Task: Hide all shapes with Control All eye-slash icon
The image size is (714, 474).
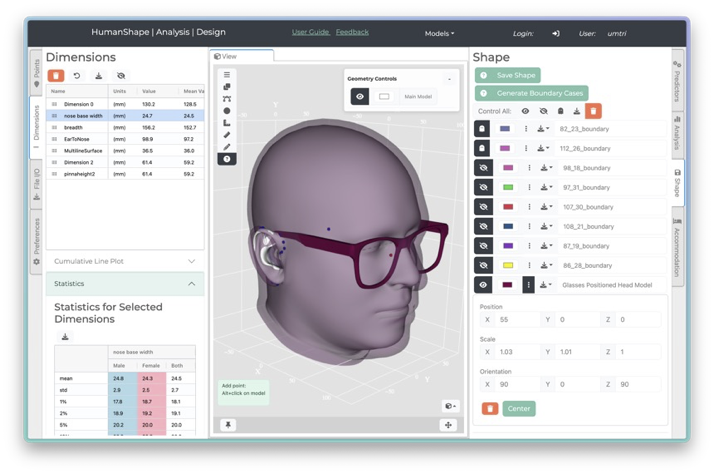Action: 543,111
